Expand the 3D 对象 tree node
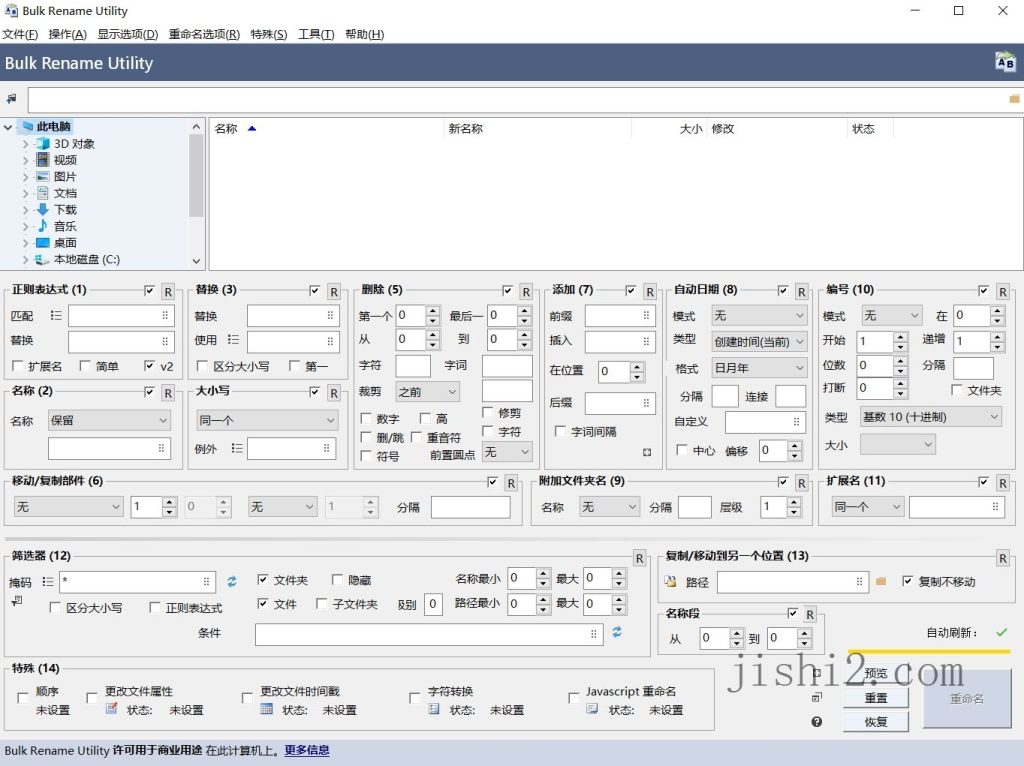The image size is (1024, 766). [x=25, y=144]
